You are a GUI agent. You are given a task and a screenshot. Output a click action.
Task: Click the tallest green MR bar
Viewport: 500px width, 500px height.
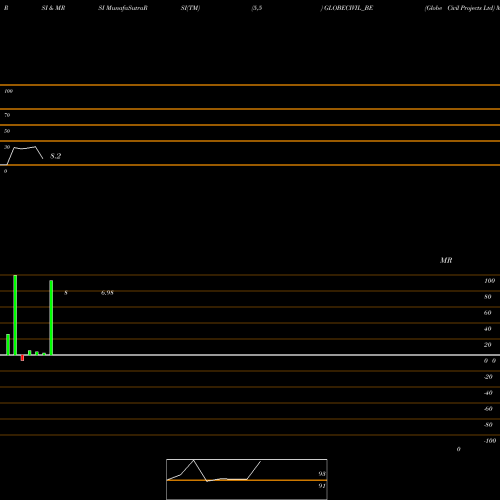click(15, 315)
